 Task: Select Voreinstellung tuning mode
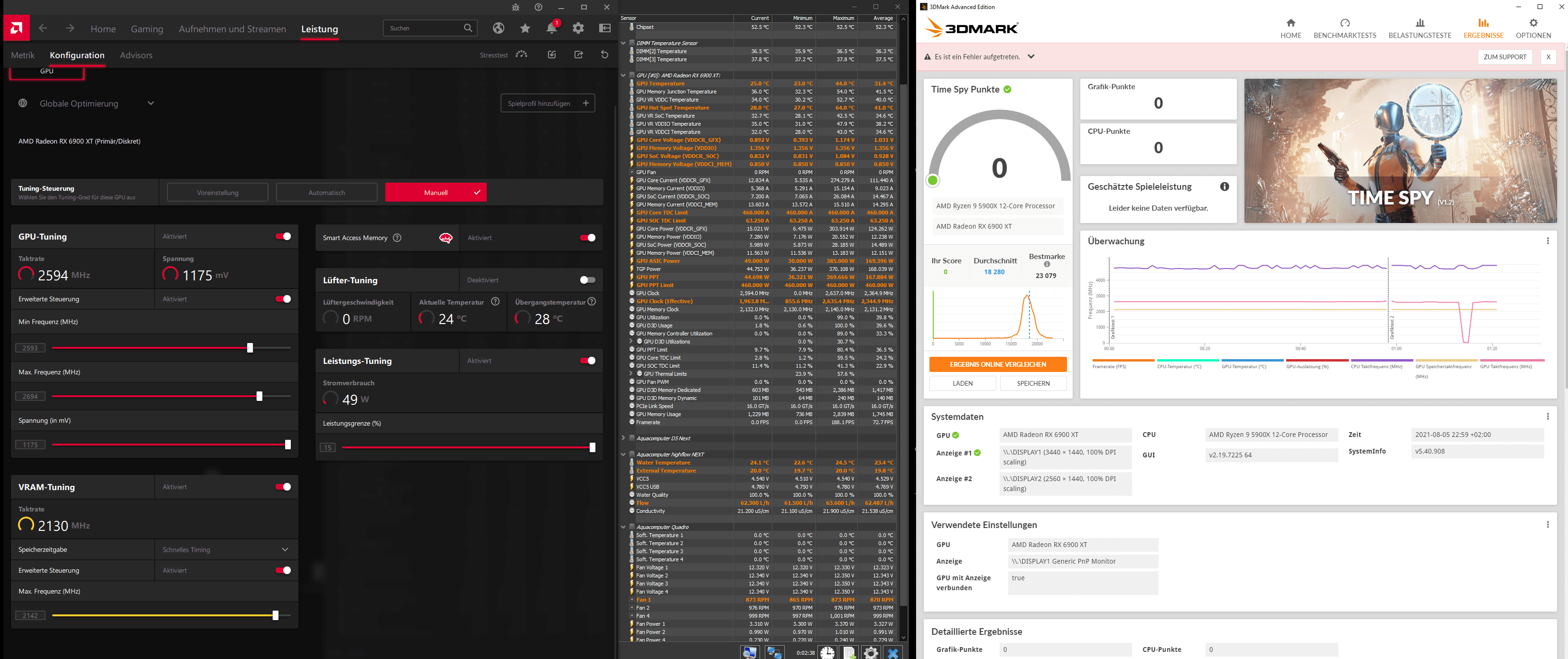pos(217,193)
